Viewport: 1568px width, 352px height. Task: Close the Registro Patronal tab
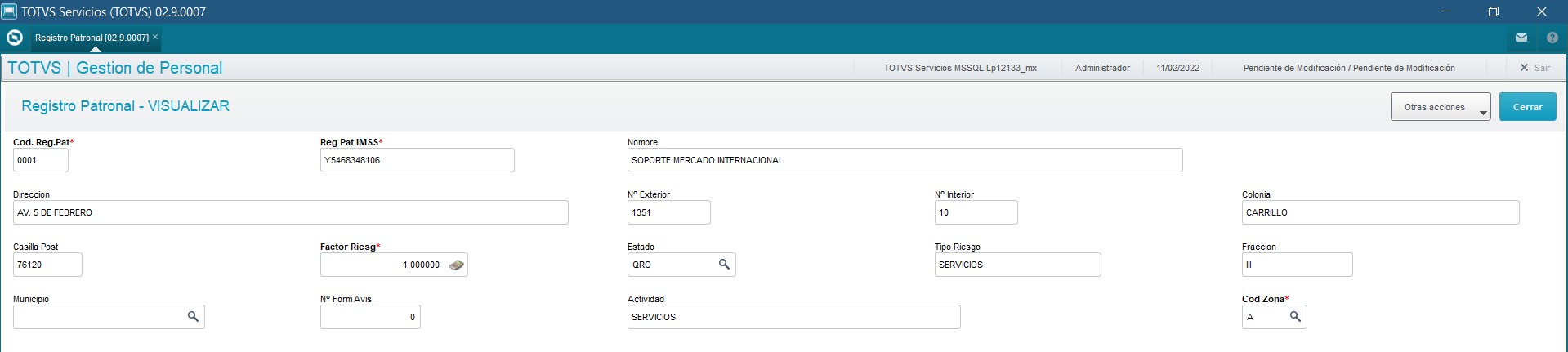(x=155, y=37)
